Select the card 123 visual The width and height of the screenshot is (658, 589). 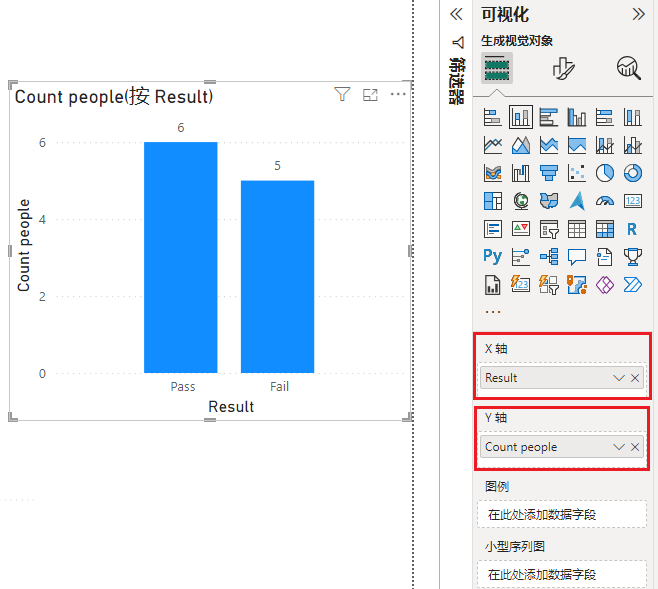click(x=632, y=201)
